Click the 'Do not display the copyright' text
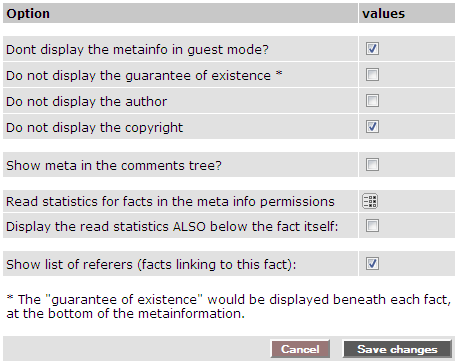The width and height of the screenshot is (459, 364). tap(95, 128)
